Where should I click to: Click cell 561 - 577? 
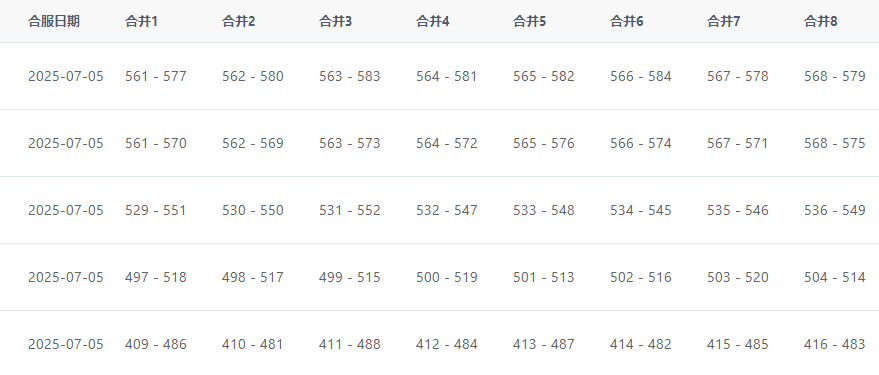point(156,76)
